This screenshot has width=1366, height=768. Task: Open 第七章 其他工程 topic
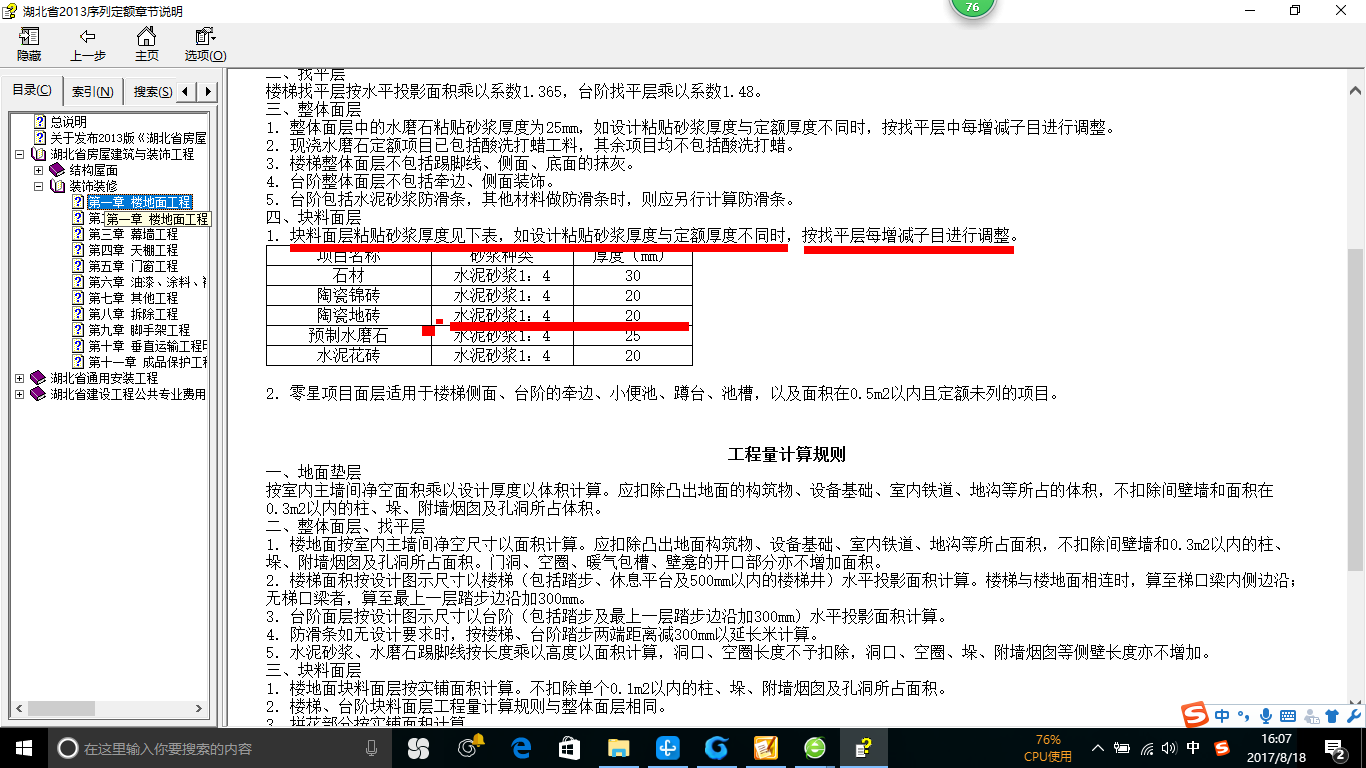(x=133, y=298)
